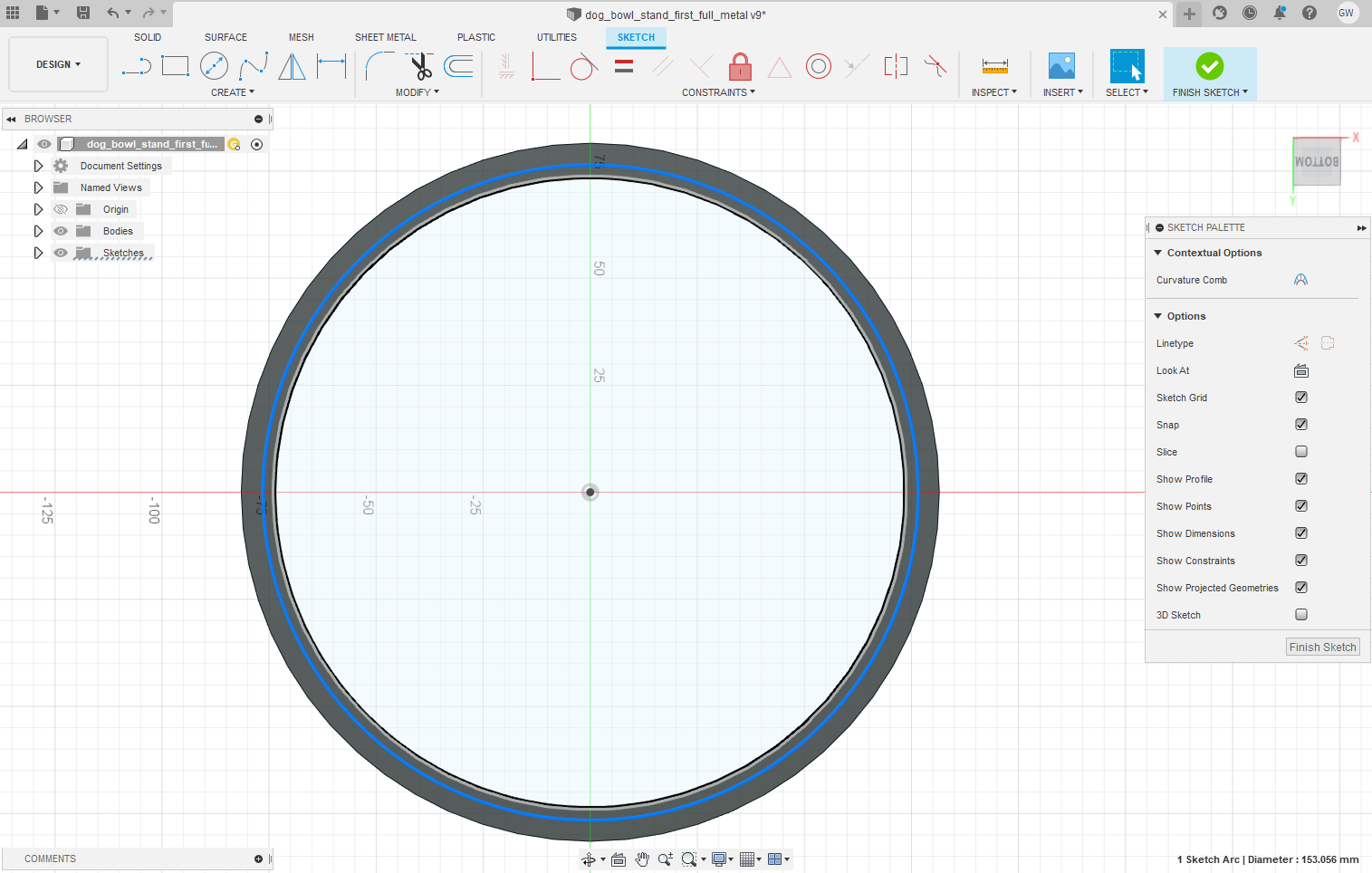Image resolution: width=1372 pixels, height=873 pixels.
Task: Click Finish Sketch button in palette
Action: pyautogui.click(x=1322, y=647)
